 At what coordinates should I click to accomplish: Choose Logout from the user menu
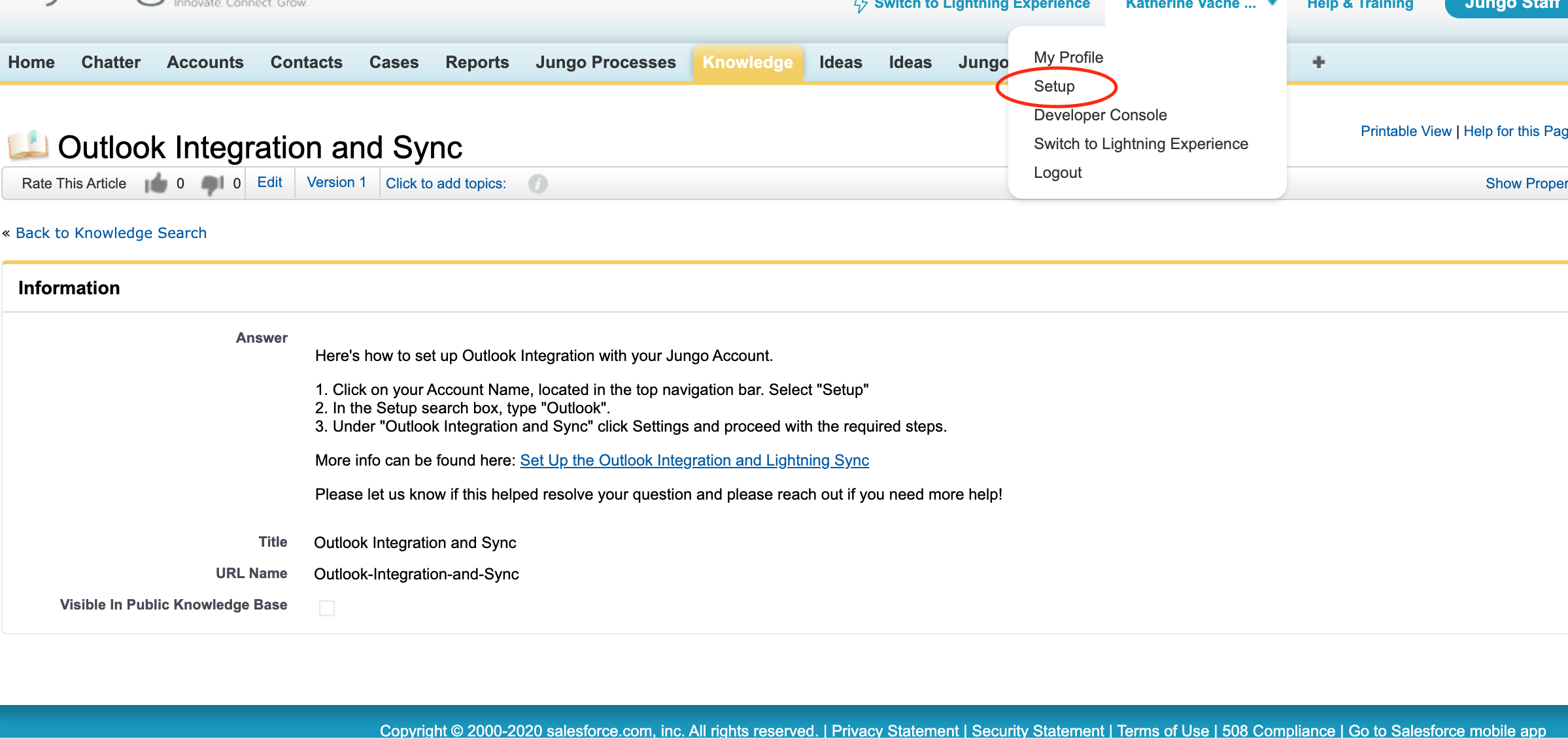[1057, 172]
